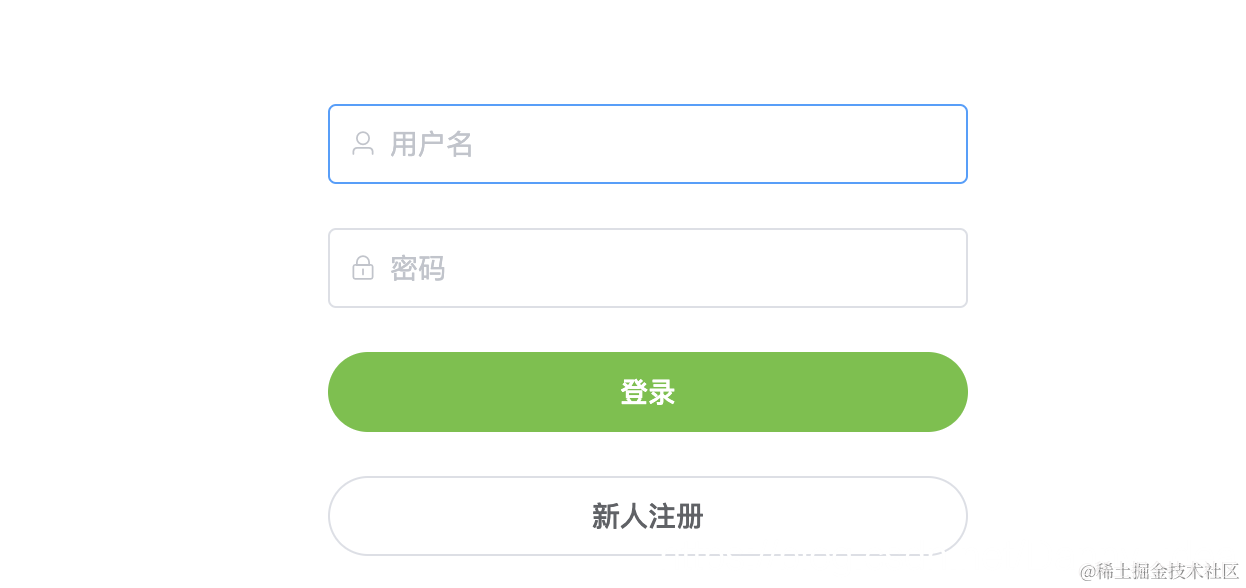Click the rounded 新人注册 pill-shaped control
Image resolution: width=1246 pixels, height=588 pixels.
(x=648, y=516)
